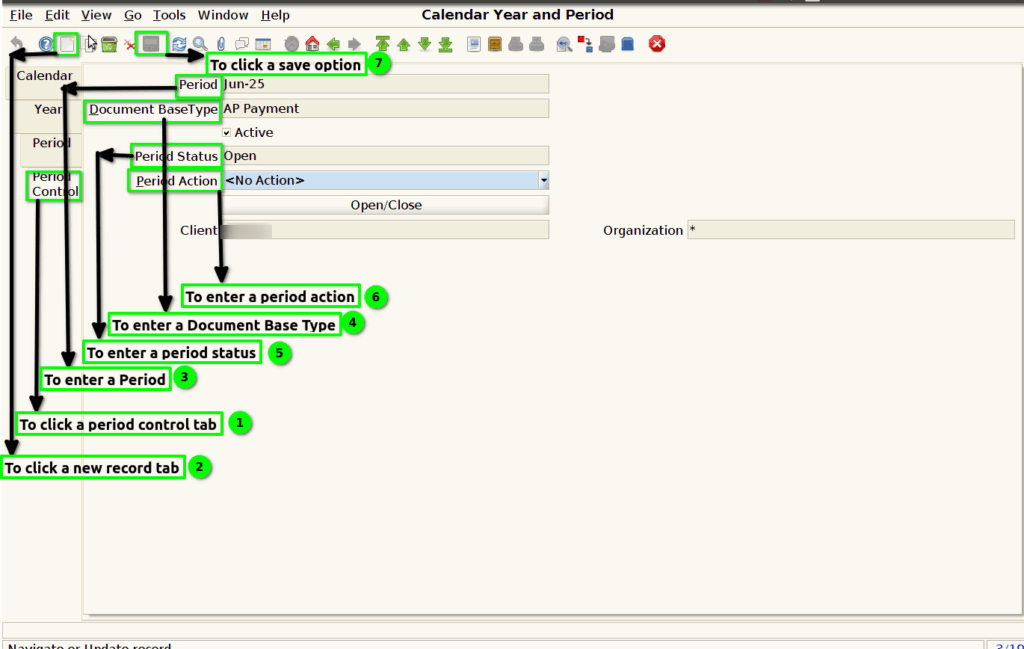The width and height of the screenshot is (1024, 649).
Task: Click the Undo changes arrow icon
Action: pos(17,44)
